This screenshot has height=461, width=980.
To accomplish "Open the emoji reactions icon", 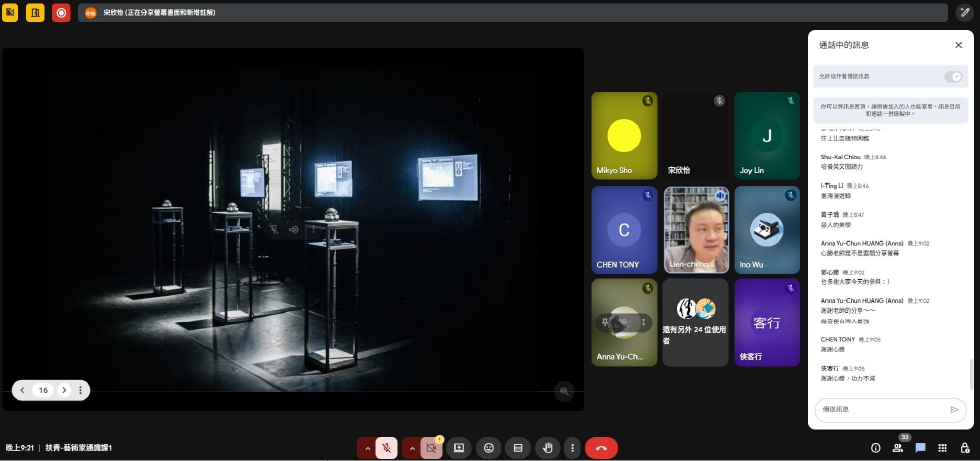I will click(x=488, y=448).
